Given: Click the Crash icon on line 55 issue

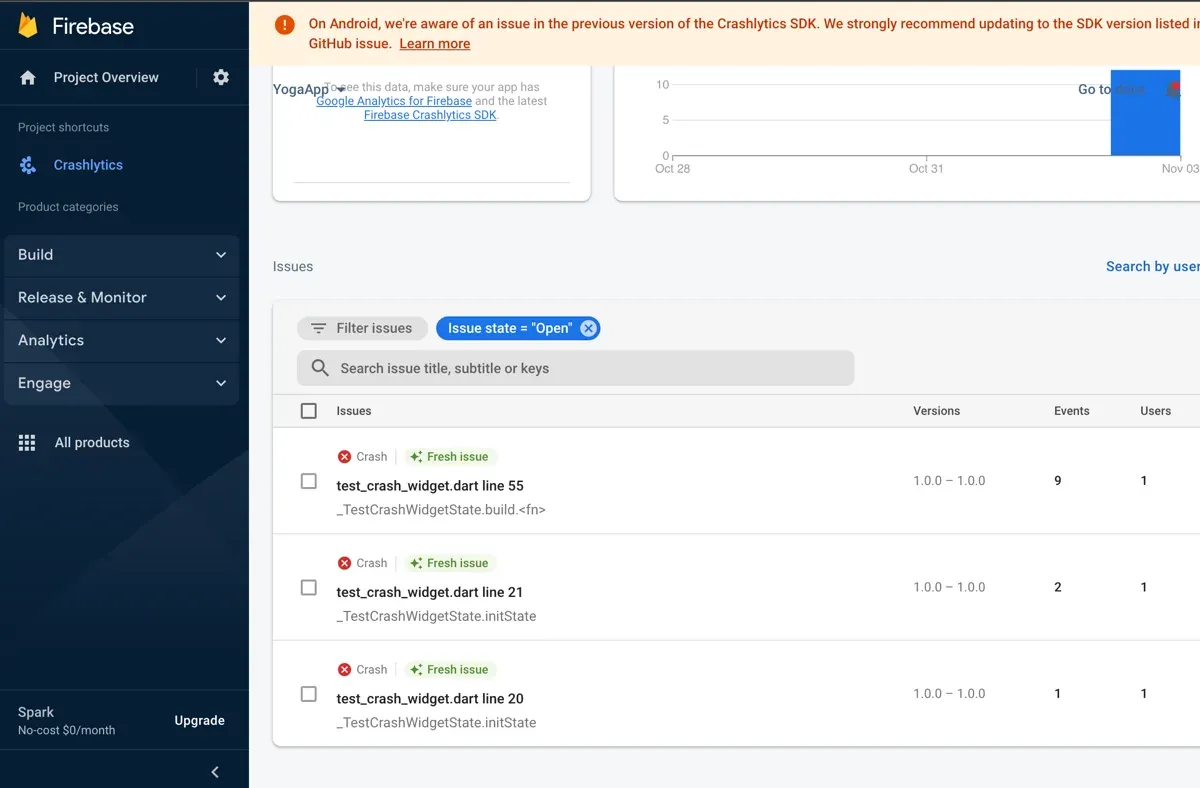Looking at the screenshot, I should pos(344,456).
